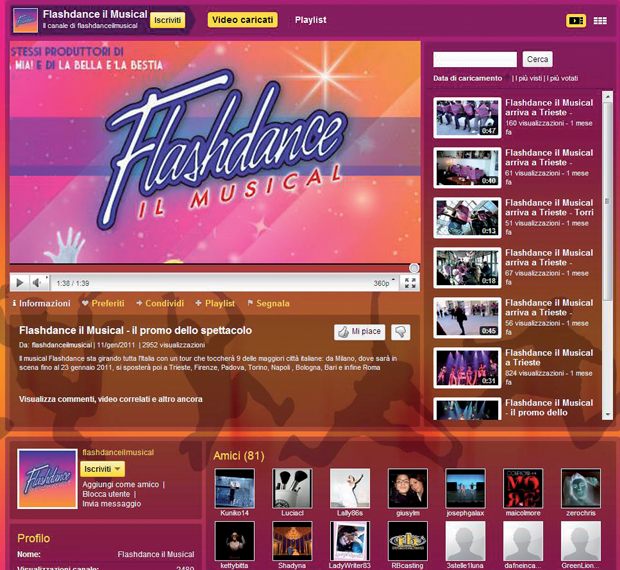Open friend kettybitta avatar
620x570 pixels.
tap(234, 541)
